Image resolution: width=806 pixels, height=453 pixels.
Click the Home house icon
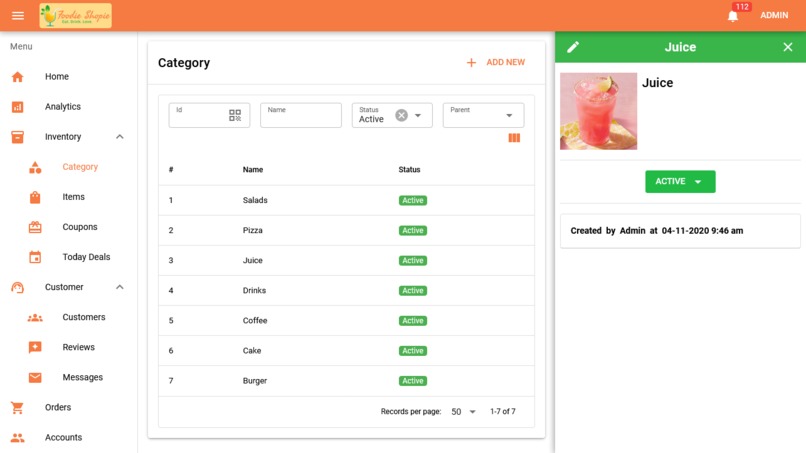coord(17,77)
